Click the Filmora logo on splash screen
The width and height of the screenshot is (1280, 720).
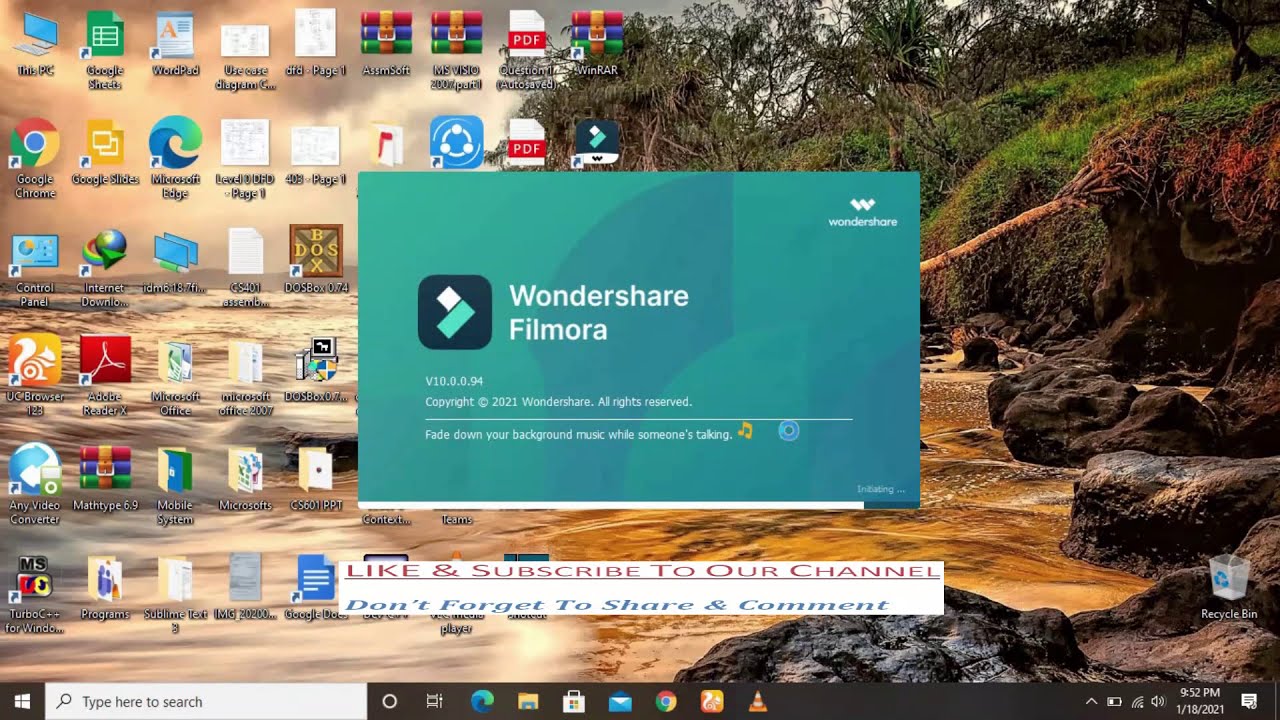pyautogui.click(x=454, y=312)
